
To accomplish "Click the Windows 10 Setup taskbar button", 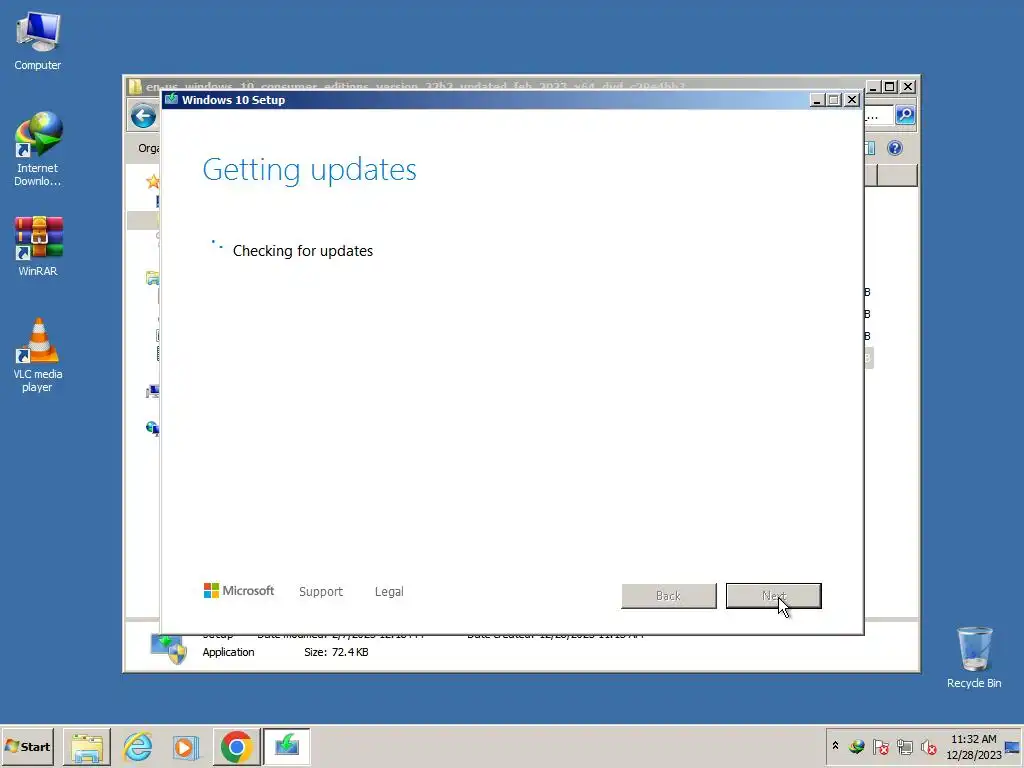I will (287, 747).
